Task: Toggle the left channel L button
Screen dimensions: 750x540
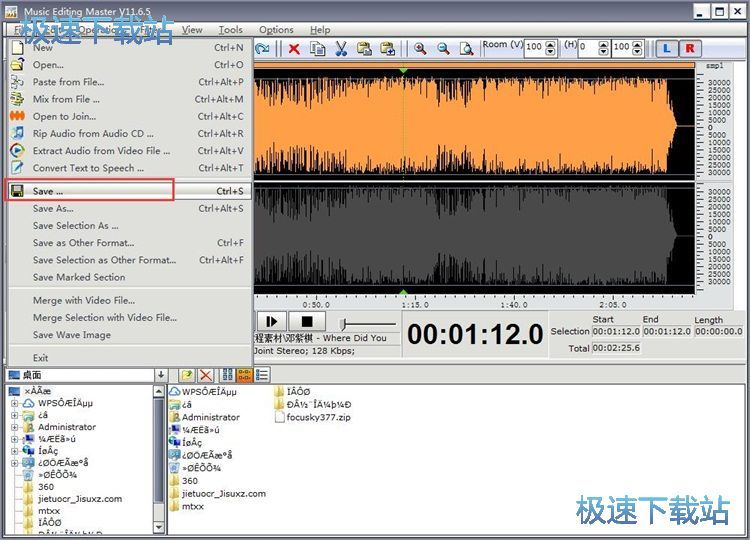Action: pos(667,48)
